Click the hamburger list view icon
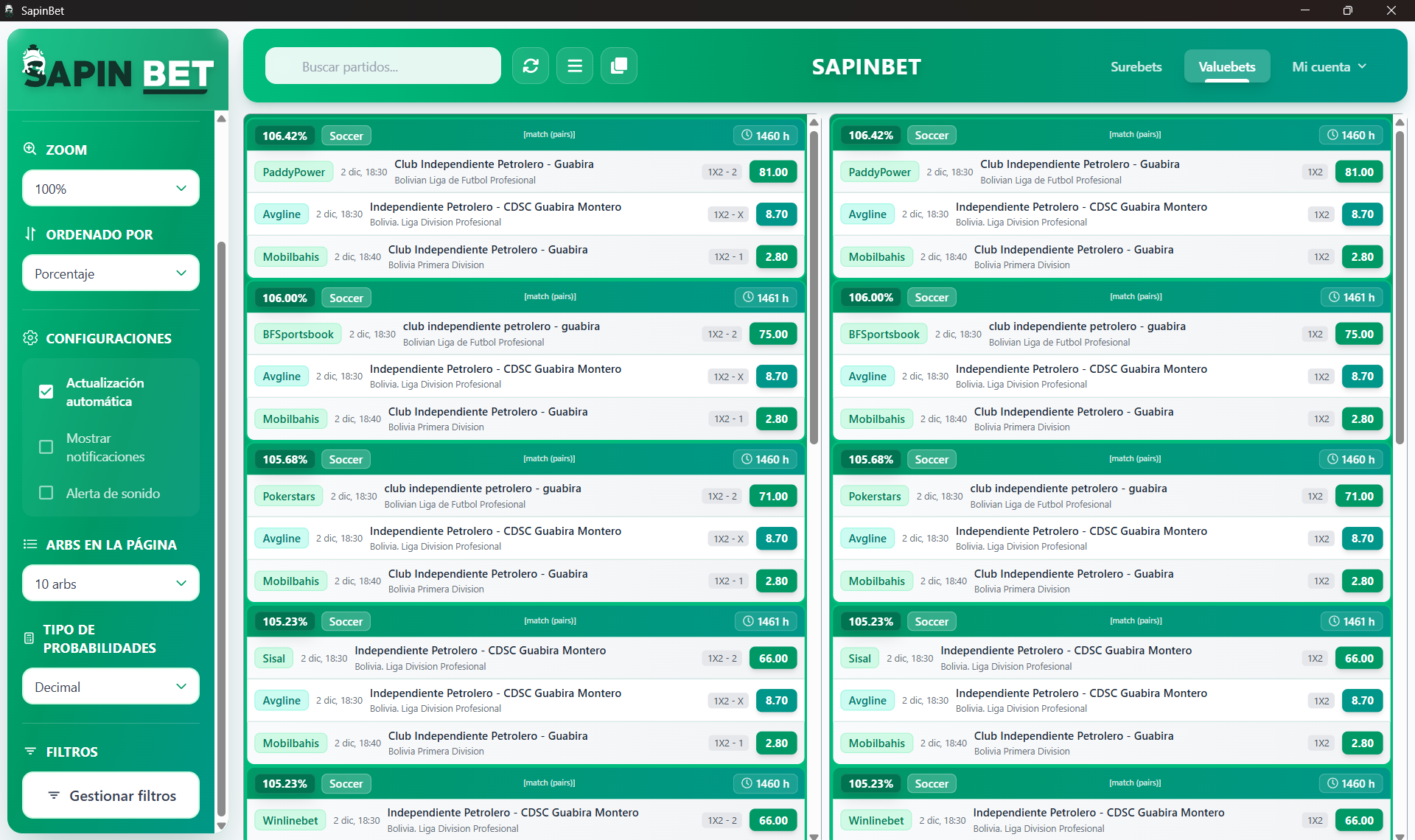The width and height of the screenshot is (1415, 840). 575,66
